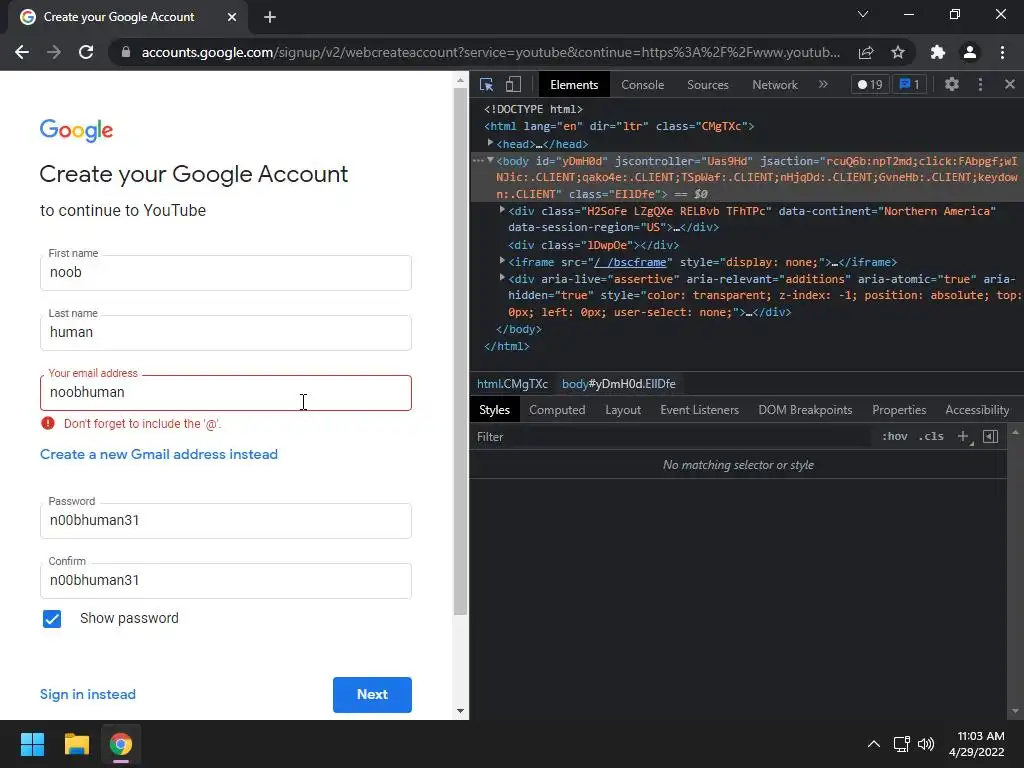
Task: Focus the Password field
Action: pos(226,521)
